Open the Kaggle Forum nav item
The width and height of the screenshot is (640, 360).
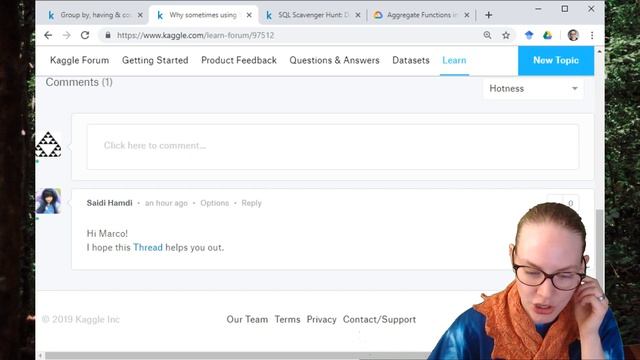click(80, 60)
